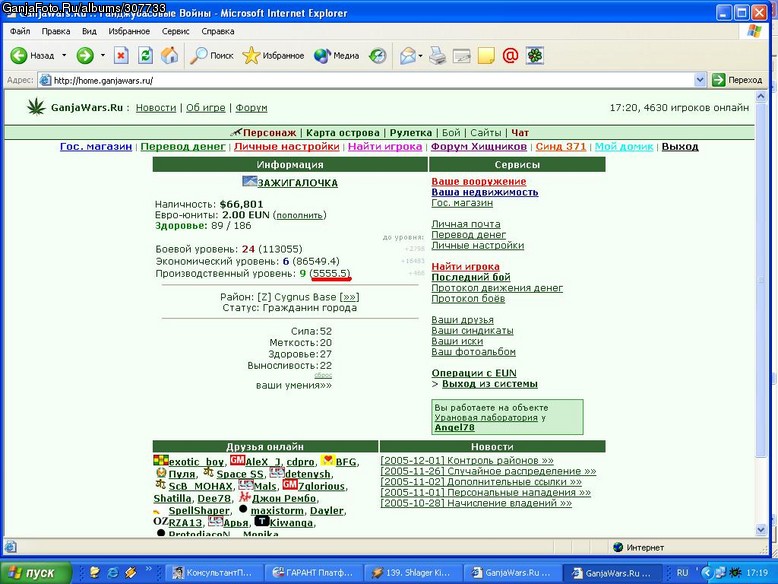Open the Сервис menu

click(x=176, y=31)
